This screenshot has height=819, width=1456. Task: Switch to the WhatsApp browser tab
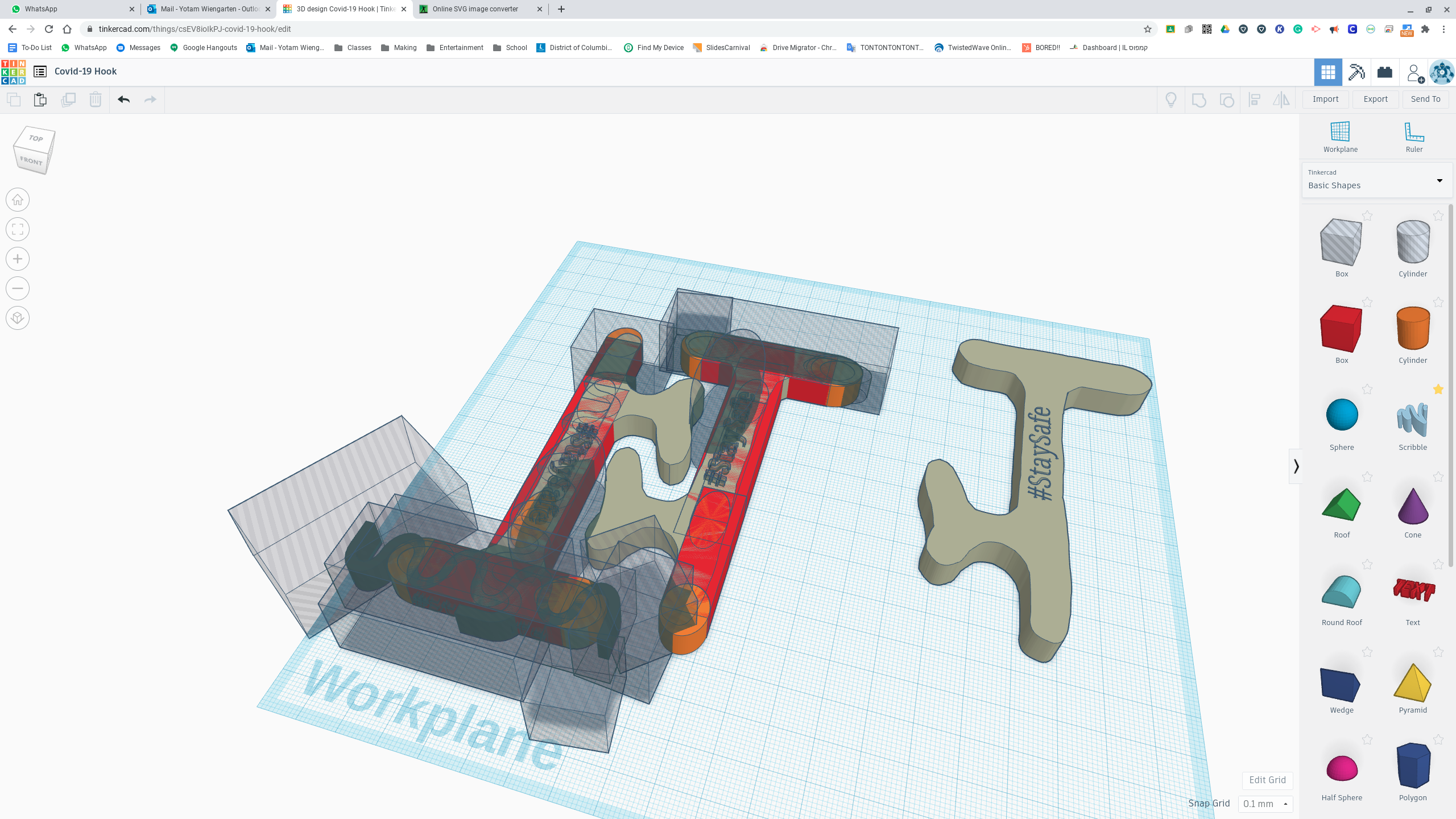coord(71,9)
